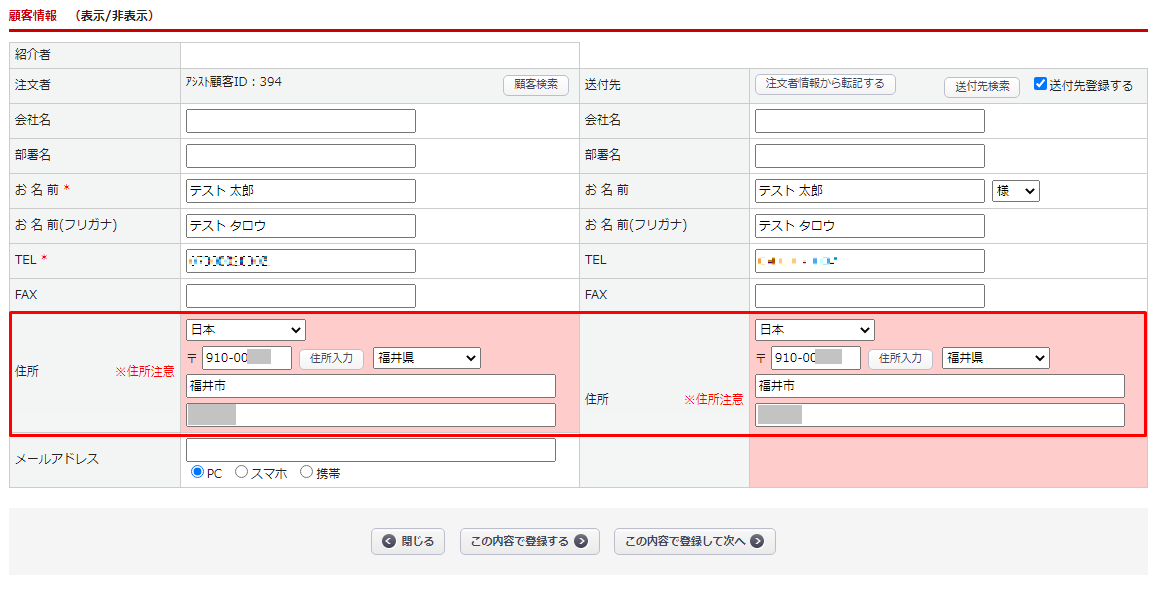The image size is (1161, 591).
Task: Select the PC radio button
Action: (196, 472)
